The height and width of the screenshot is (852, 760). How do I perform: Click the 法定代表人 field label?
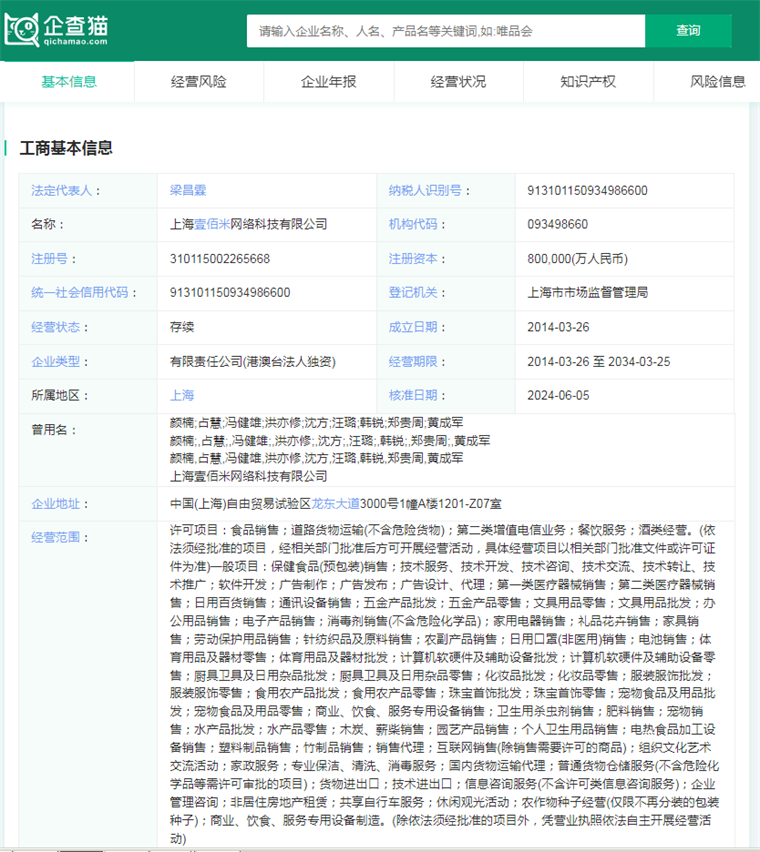coord(61,190)
